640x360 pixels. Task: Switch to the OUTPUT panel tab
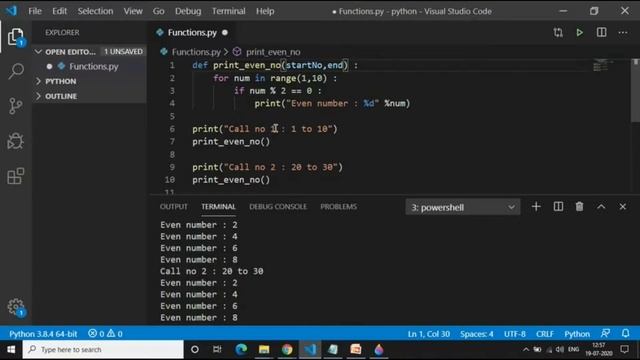coord(173,207)
